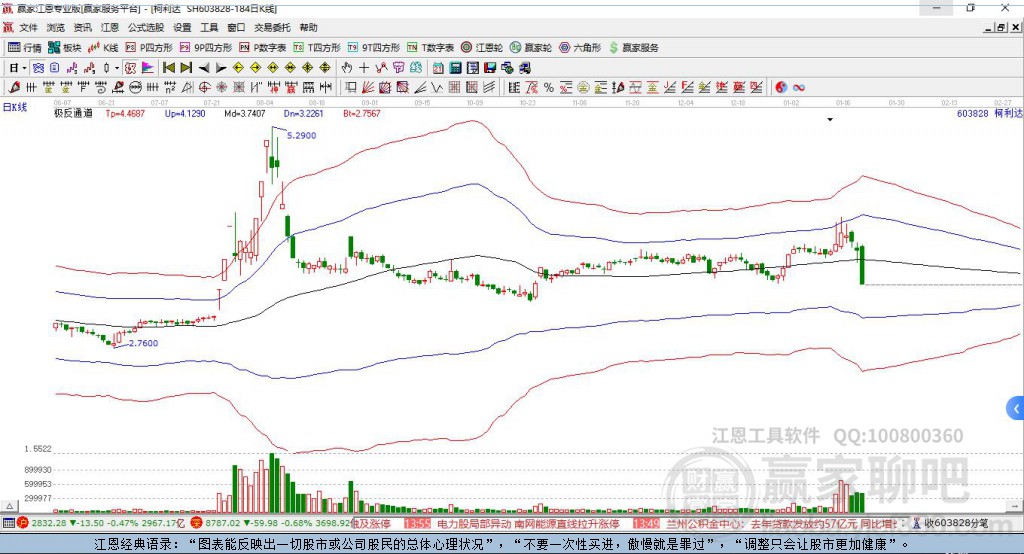Open the calculator icon
Screen dimensions: 1024x554
(455, 68)
